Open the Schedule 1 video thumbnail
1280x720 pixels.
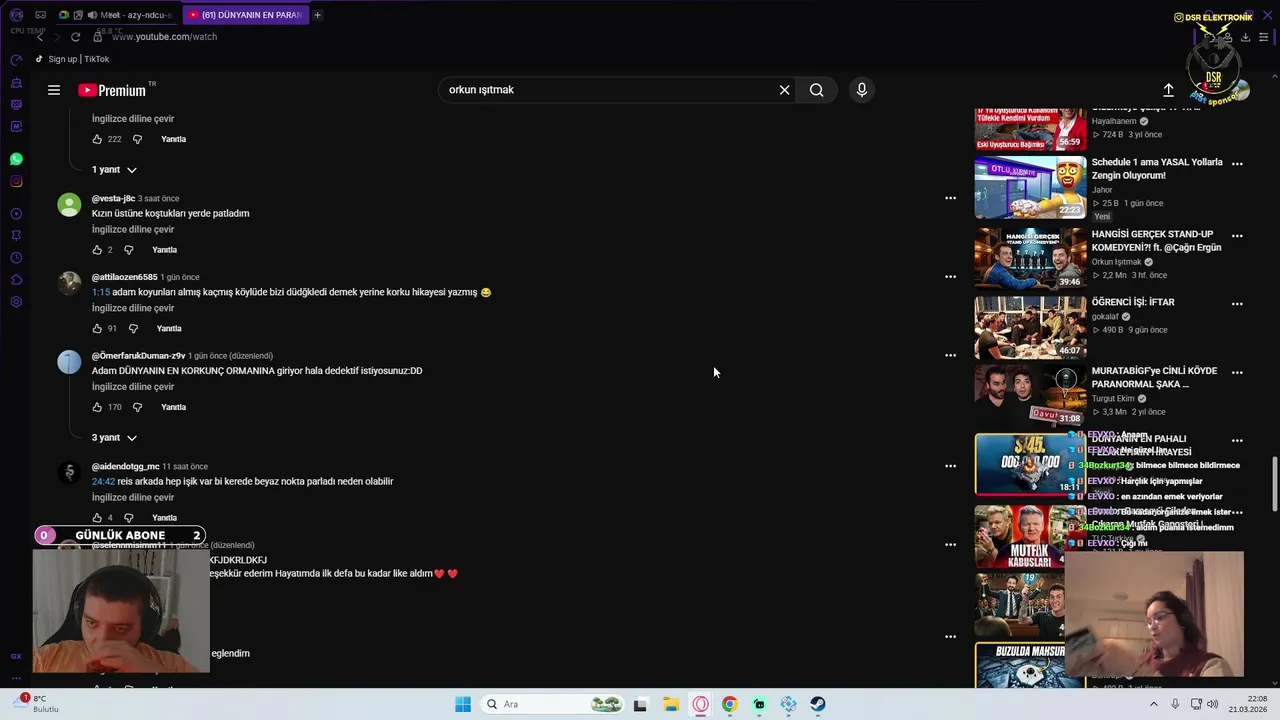point(1030,187)
